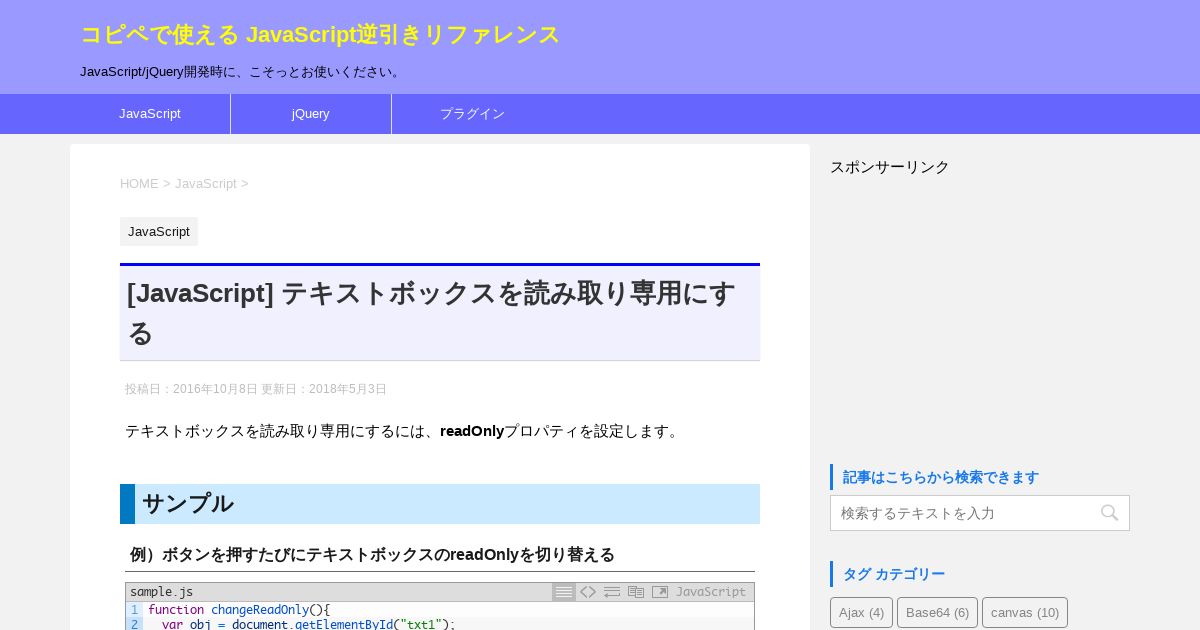1200x630 pixels.
Task: Toggle line wrap icon in code block
Action: click(612, 592)
